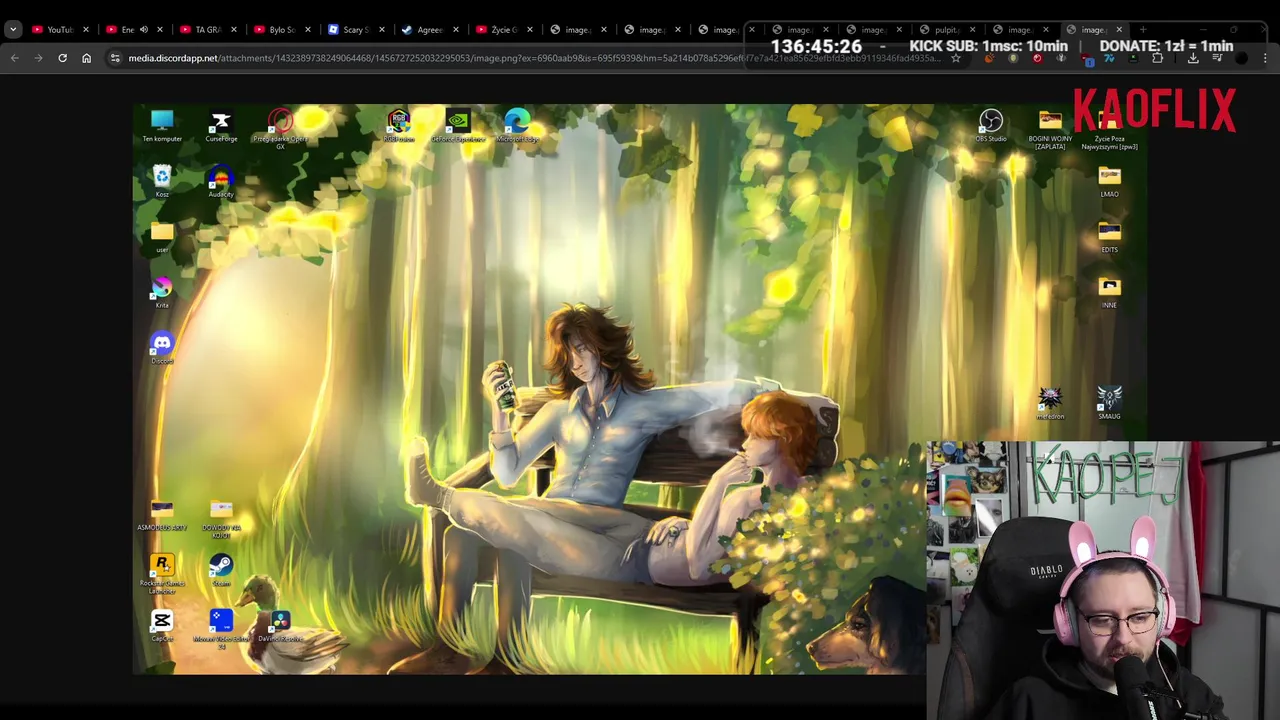Viewport: 1280px width, 720px height.
Task: Launch the Rockstar Games Launcher shortcut
Action: point(162,575)
